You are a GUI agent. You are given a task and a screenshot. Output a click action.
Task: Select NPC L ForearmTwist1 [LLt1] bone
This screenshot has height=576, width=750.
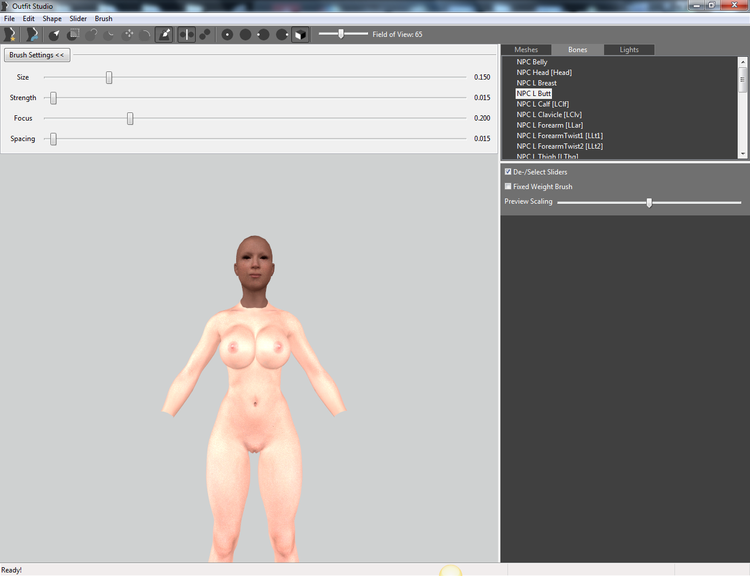pyautogui.click(x=560, y=136)
